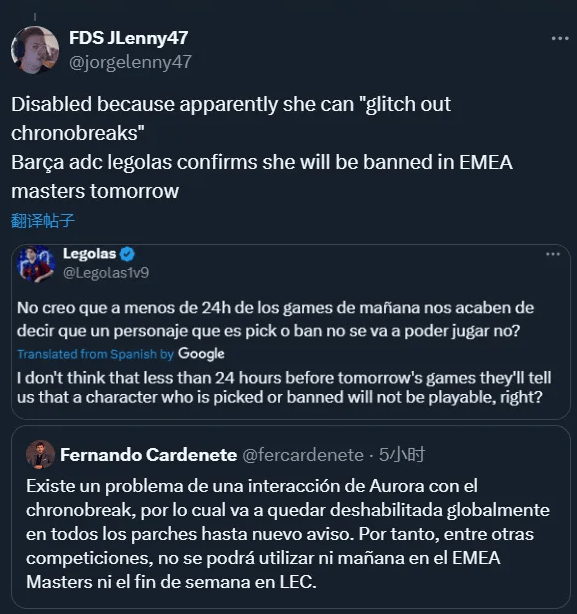577x614 pixels.
Task: Click JLenny47's main tweet text about chronobreaks
Action: (261, 148)
